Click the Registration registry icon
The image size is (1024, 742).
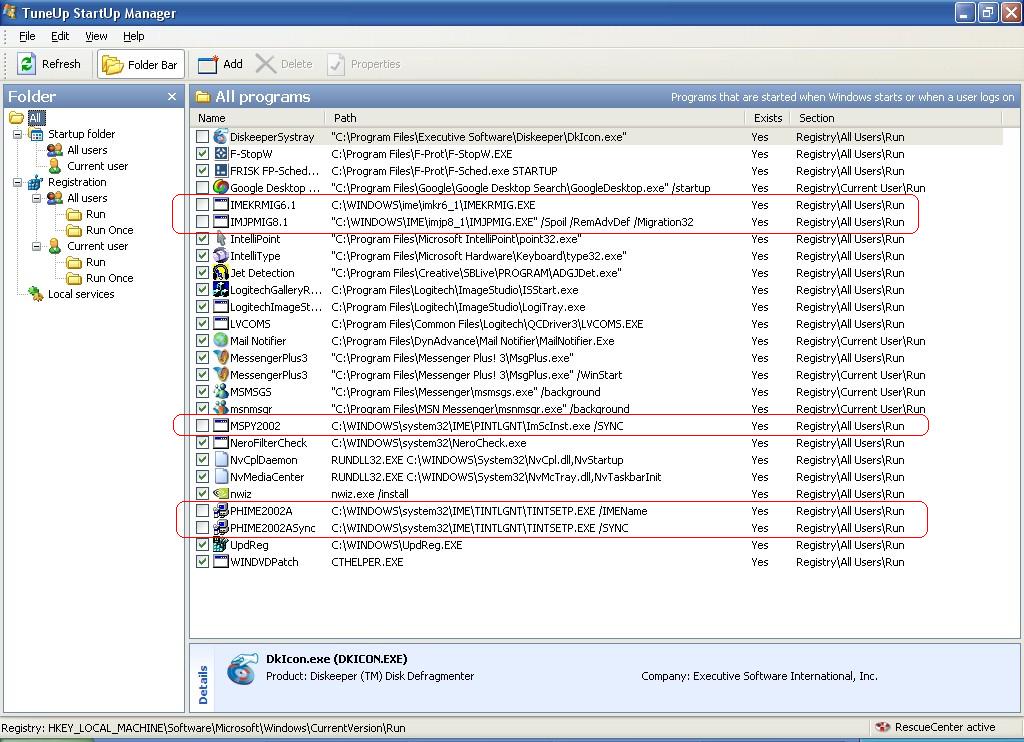click(35, 182)
